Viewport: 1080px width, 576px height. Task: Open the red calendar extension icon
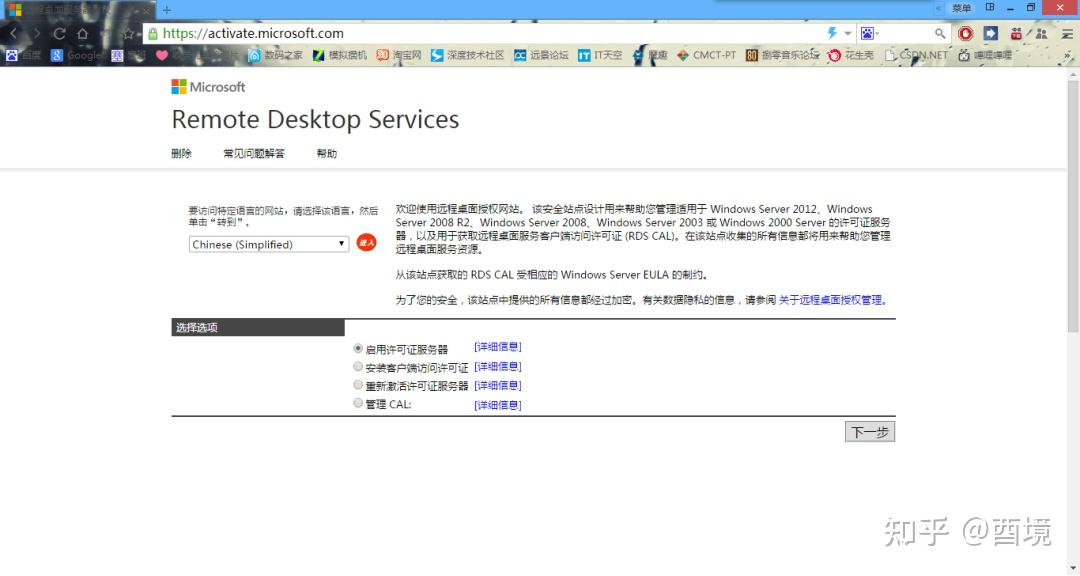click(1016, 33)
